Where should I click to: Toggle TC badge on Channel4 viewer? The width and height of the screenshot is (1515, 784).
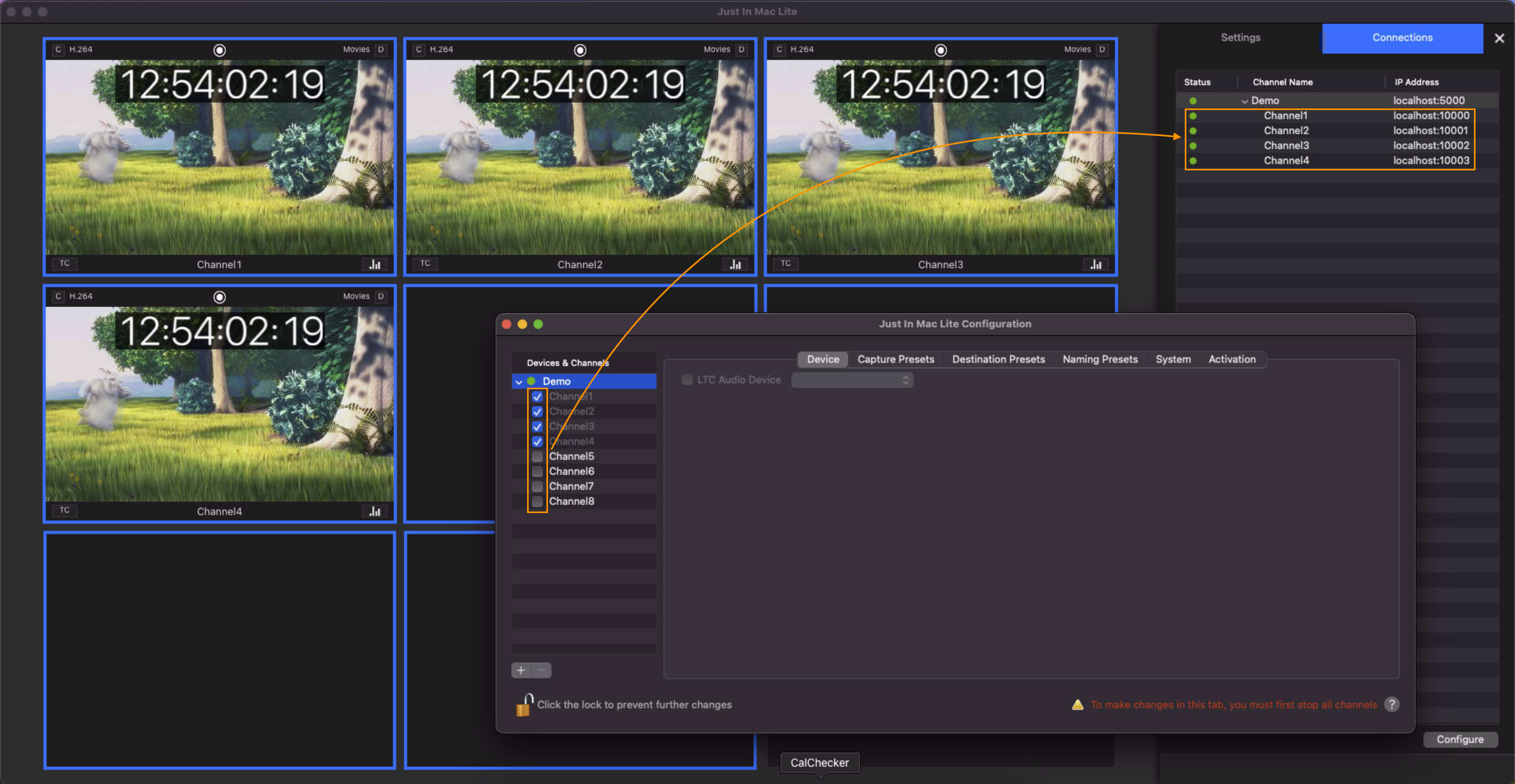(x=65, y=510)
